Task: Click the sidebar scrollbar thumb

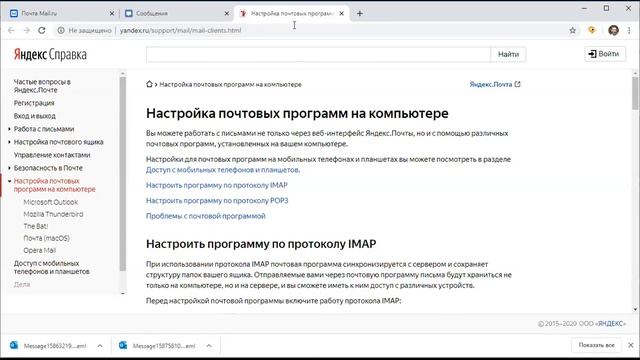Action: click(x=123, y=174)
